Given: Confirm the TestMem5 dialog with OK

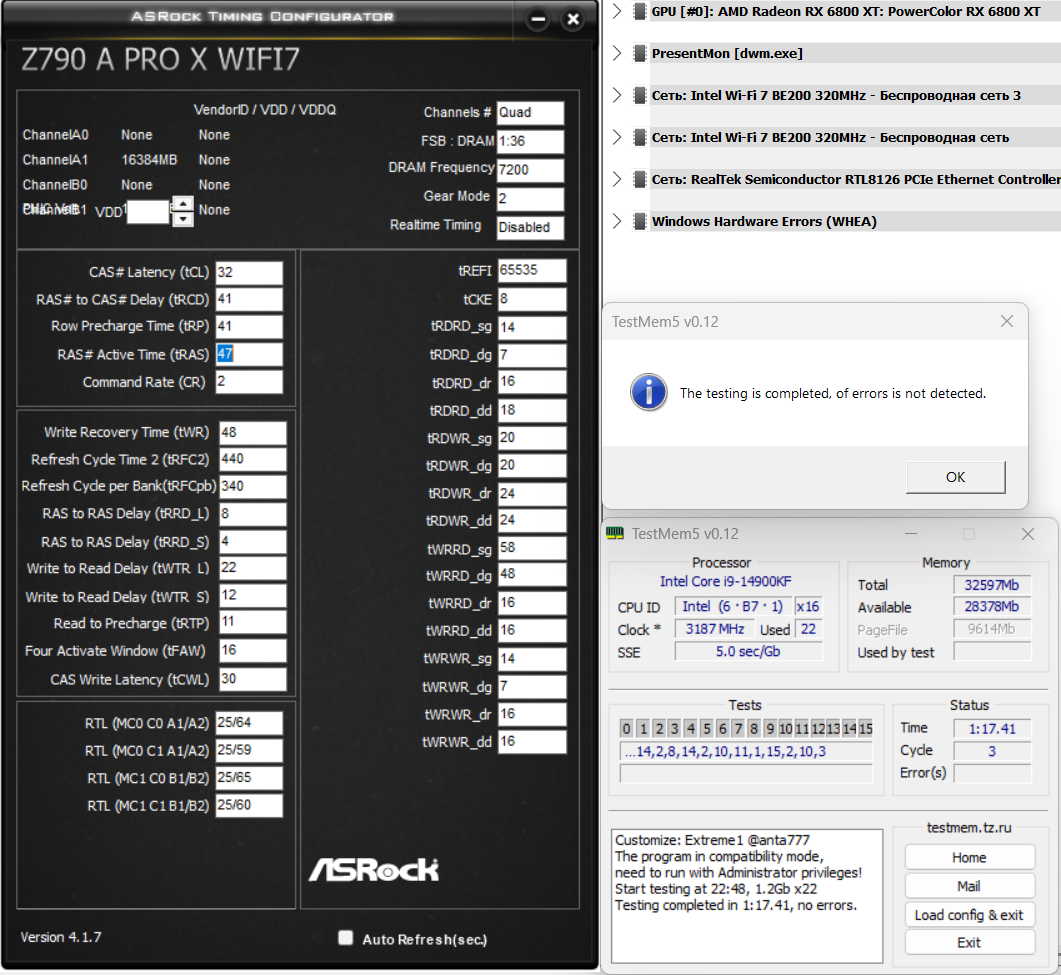Looking at the screenshot, I should pyautogui.click(x=955, y=477).
